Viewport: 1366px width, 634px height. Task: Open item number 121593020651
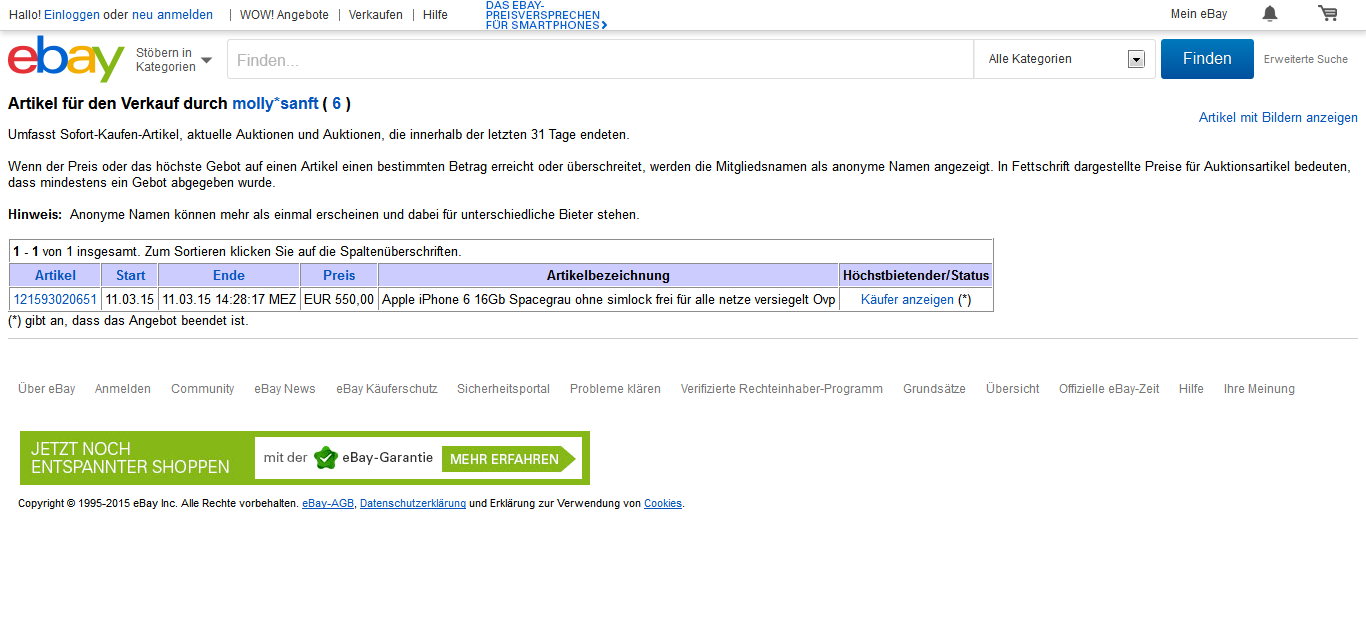(x=55, y=299)
